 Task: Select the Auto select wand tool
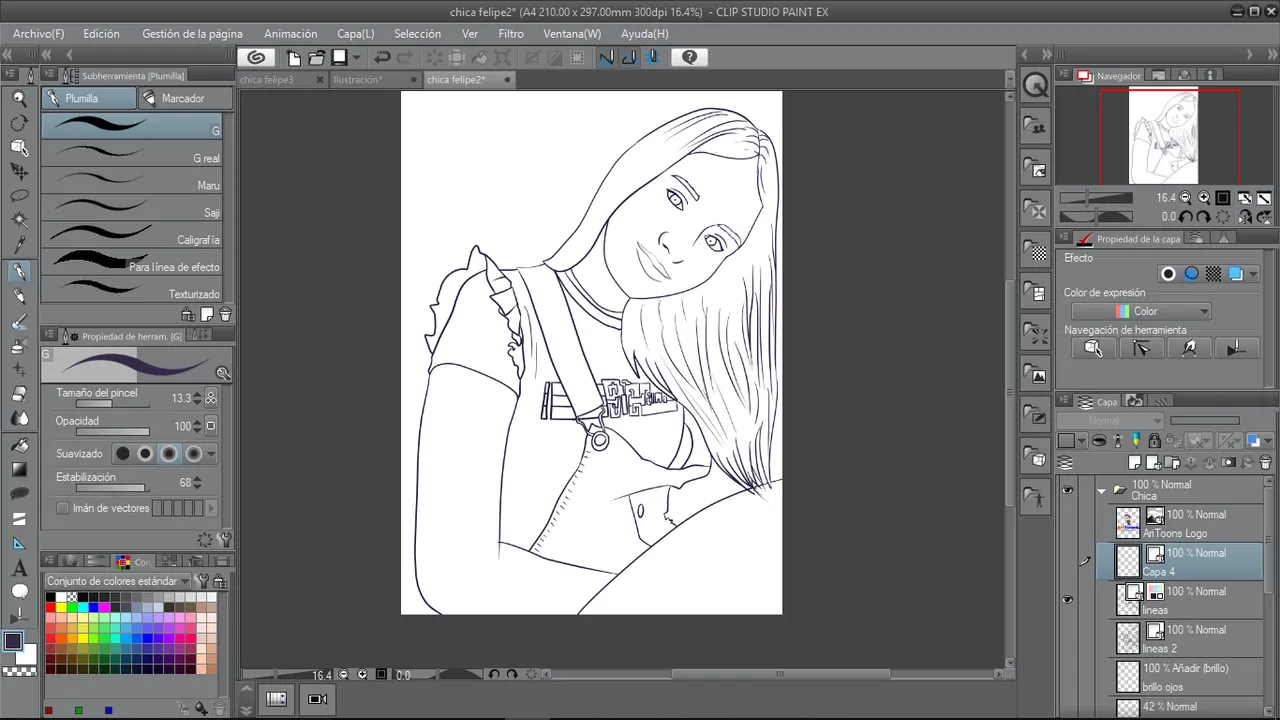click(19, 220)
